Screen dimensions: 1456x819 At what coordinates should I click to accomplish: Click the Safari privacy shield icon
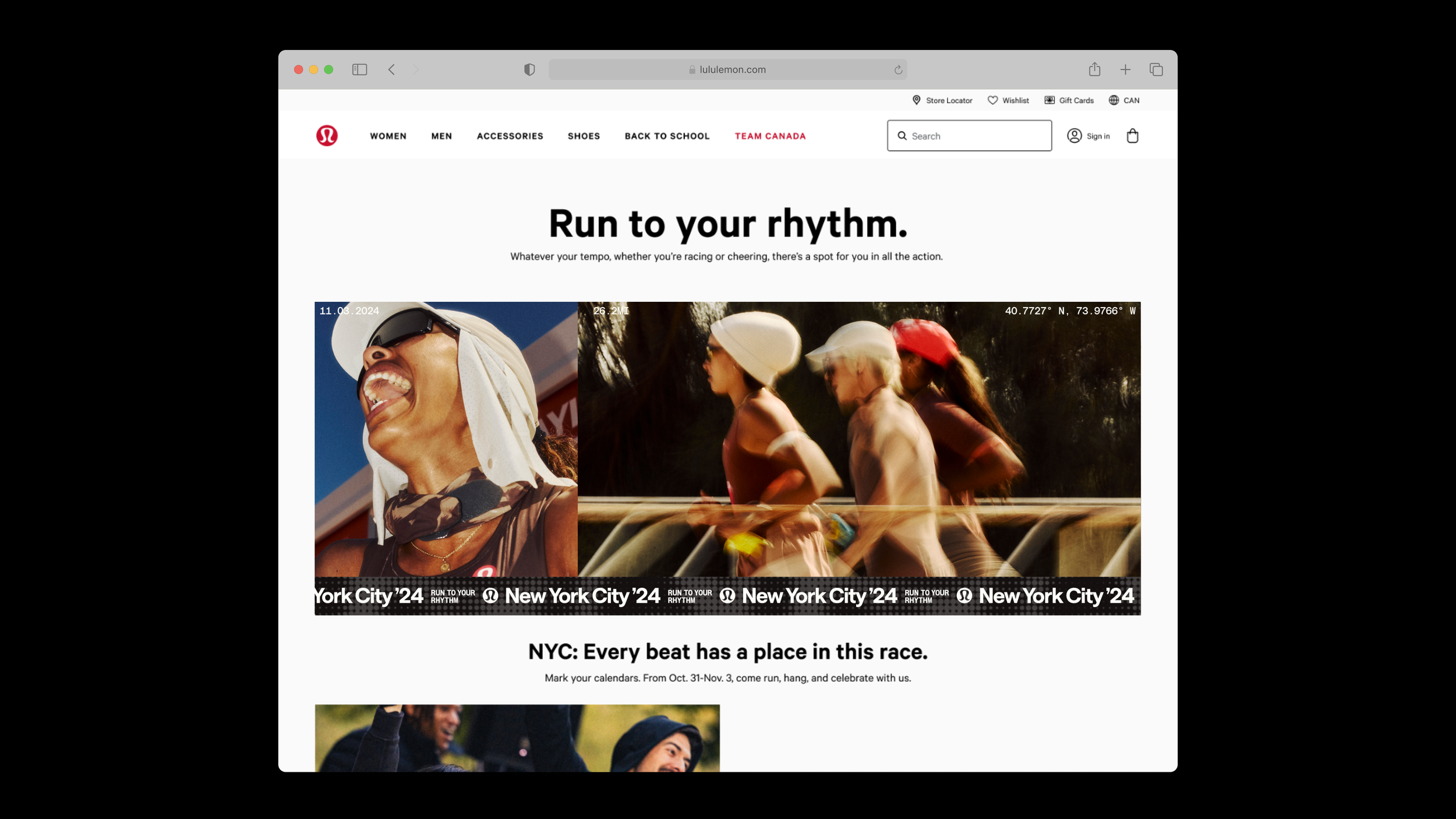pos(529,70)
